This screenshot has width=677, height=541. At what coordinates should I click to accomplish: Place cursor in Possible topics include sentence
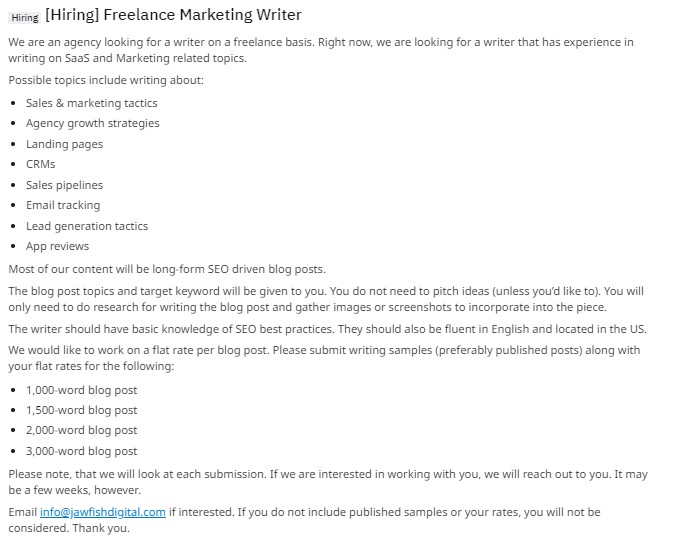click(106, 80)
